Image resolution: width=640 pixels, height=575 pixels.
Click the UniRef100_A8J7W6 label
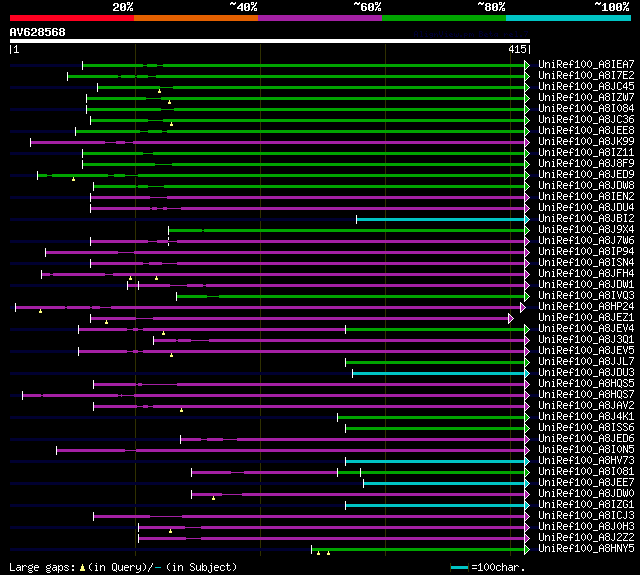click(x=586, y=241)
